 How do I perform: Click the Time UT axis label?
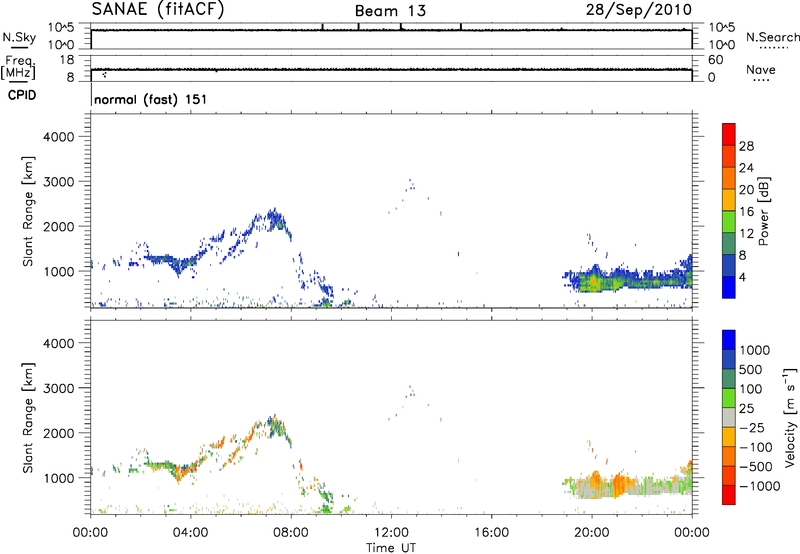391,548
